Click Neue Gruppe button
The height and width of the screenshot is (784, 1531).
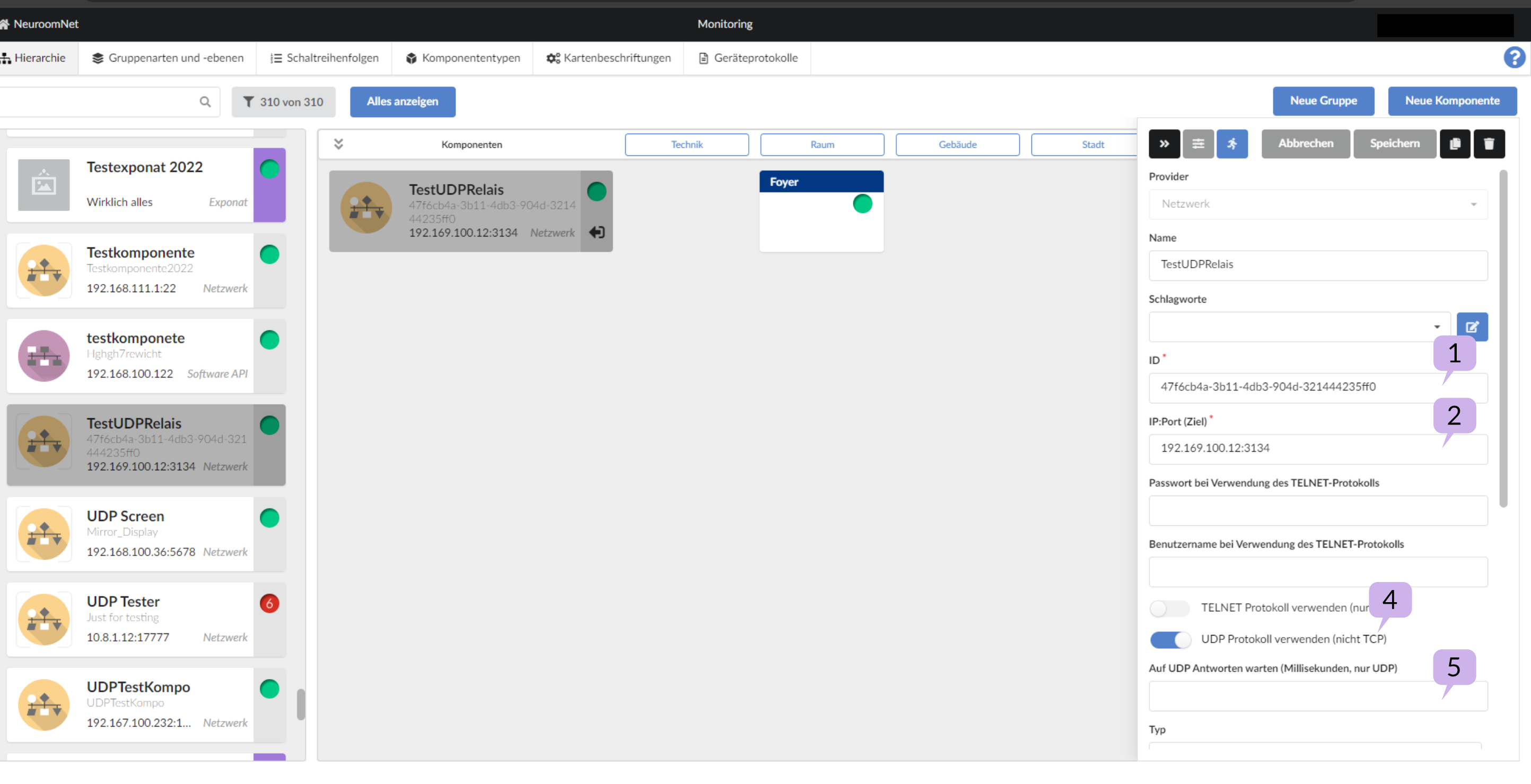(x=1323, y=101)
